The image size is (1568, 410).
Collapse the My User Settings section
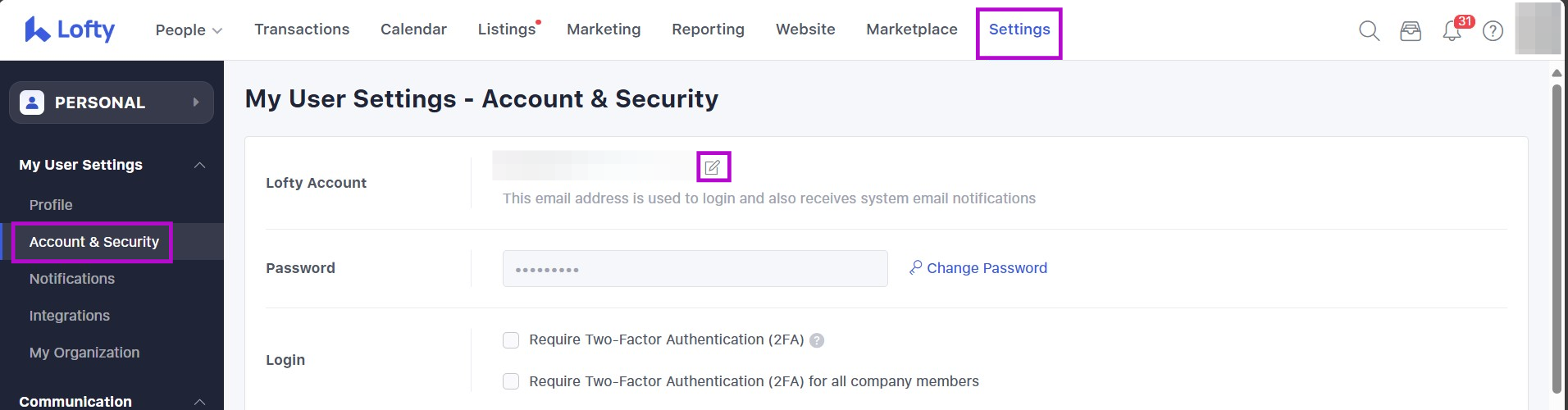coord(199,165)
